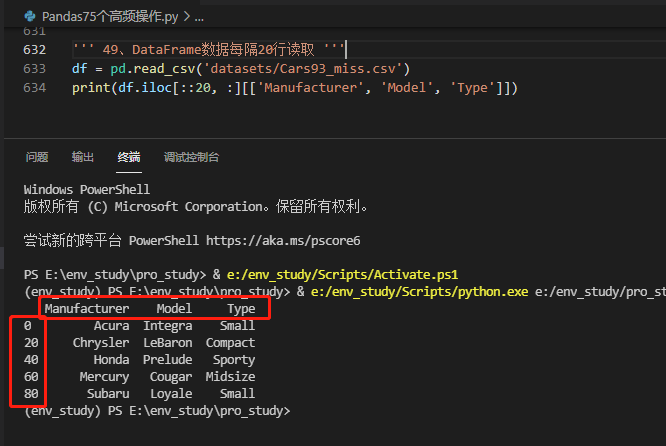Click row index 20 in output
Viewport: 666px width, 446px height.
(x=31, y=343)
